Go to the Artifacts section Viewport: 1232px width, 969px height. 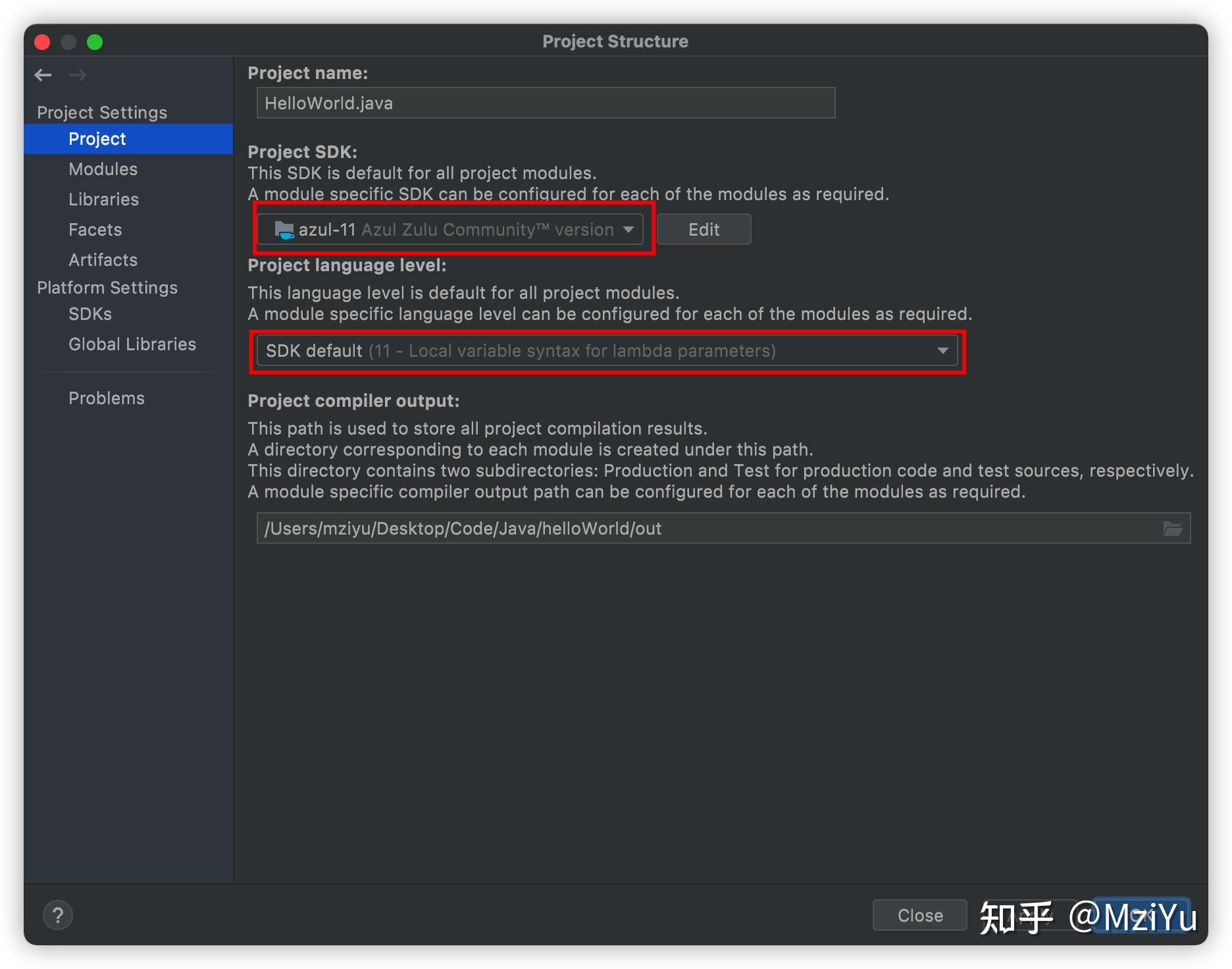click(103, 260)
